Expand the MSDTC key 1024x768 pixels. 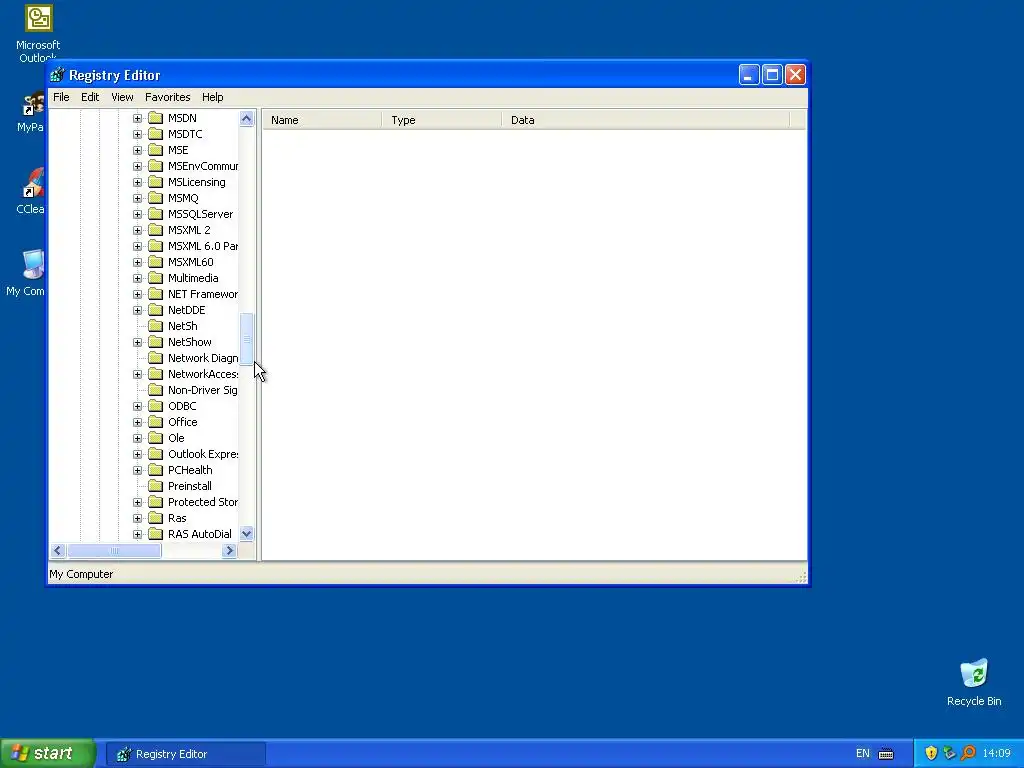(x=137, y=134)
